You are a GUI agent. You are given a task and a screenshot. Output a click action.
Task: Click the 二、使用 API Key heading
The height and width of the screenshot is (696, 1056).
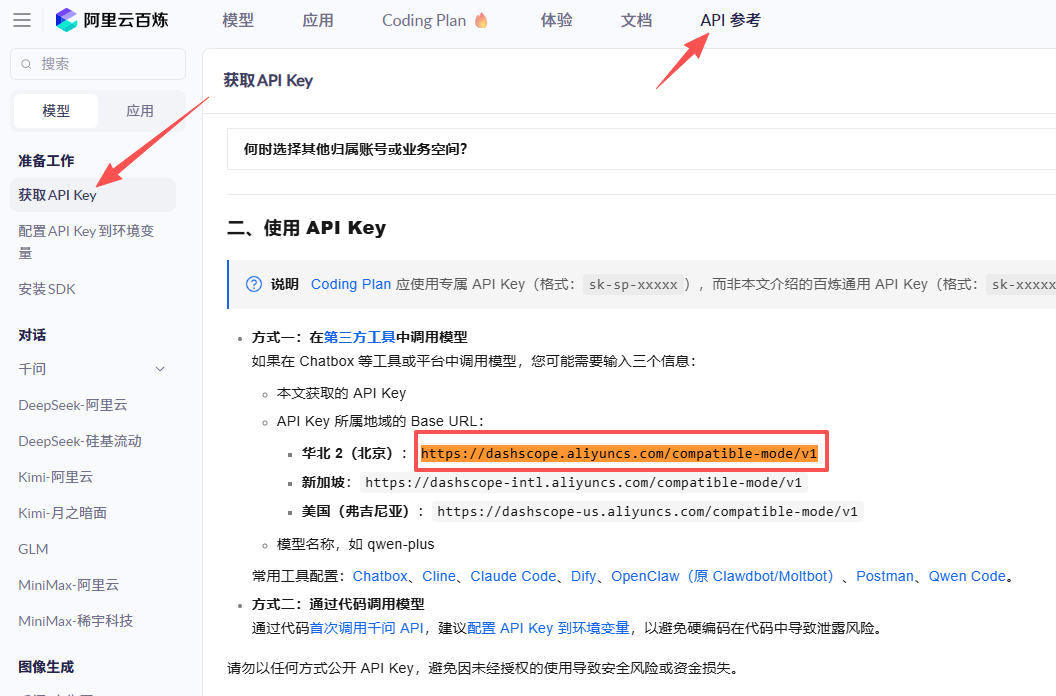click(306, 228)
